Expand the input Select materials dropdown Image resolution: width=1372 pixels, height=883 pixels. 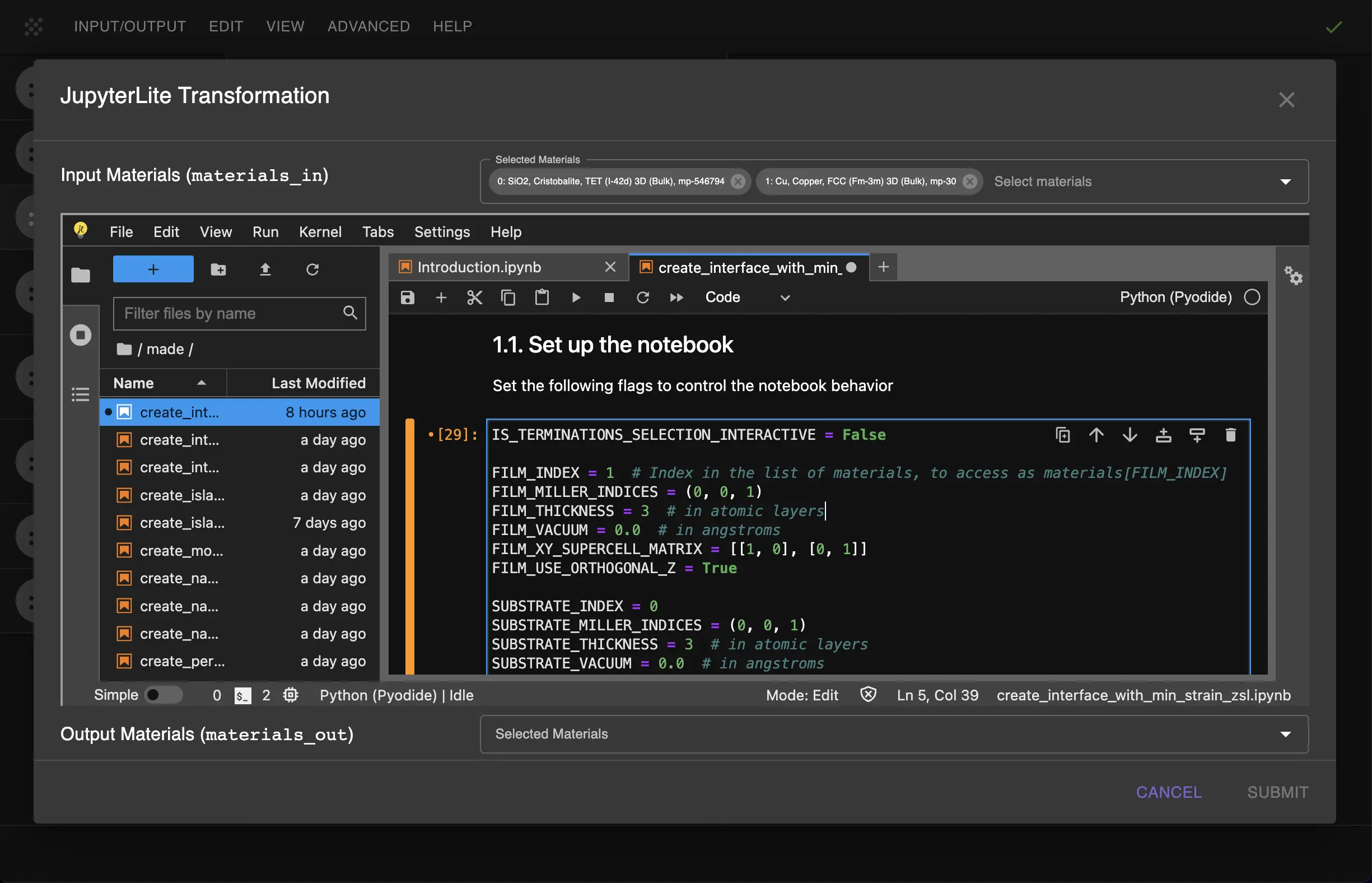click(1285, 182)
